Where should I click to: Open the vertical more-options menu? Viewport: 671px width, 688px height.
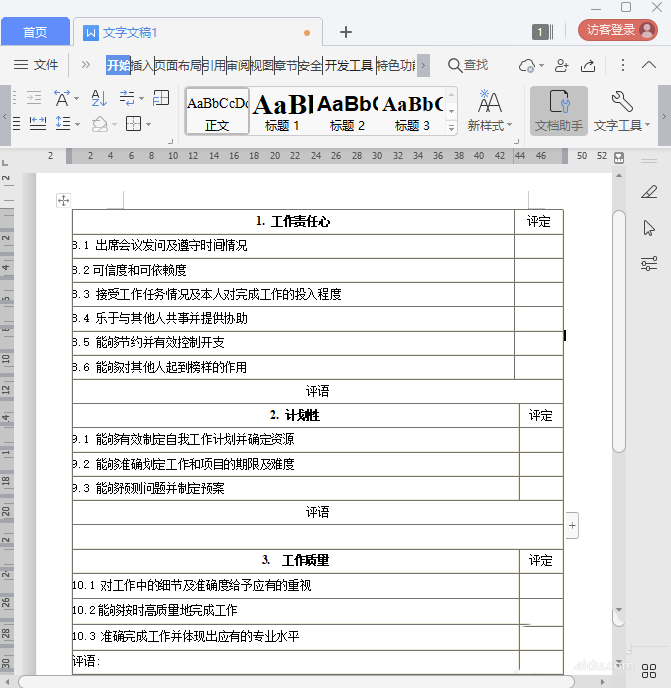coord(623,65)
